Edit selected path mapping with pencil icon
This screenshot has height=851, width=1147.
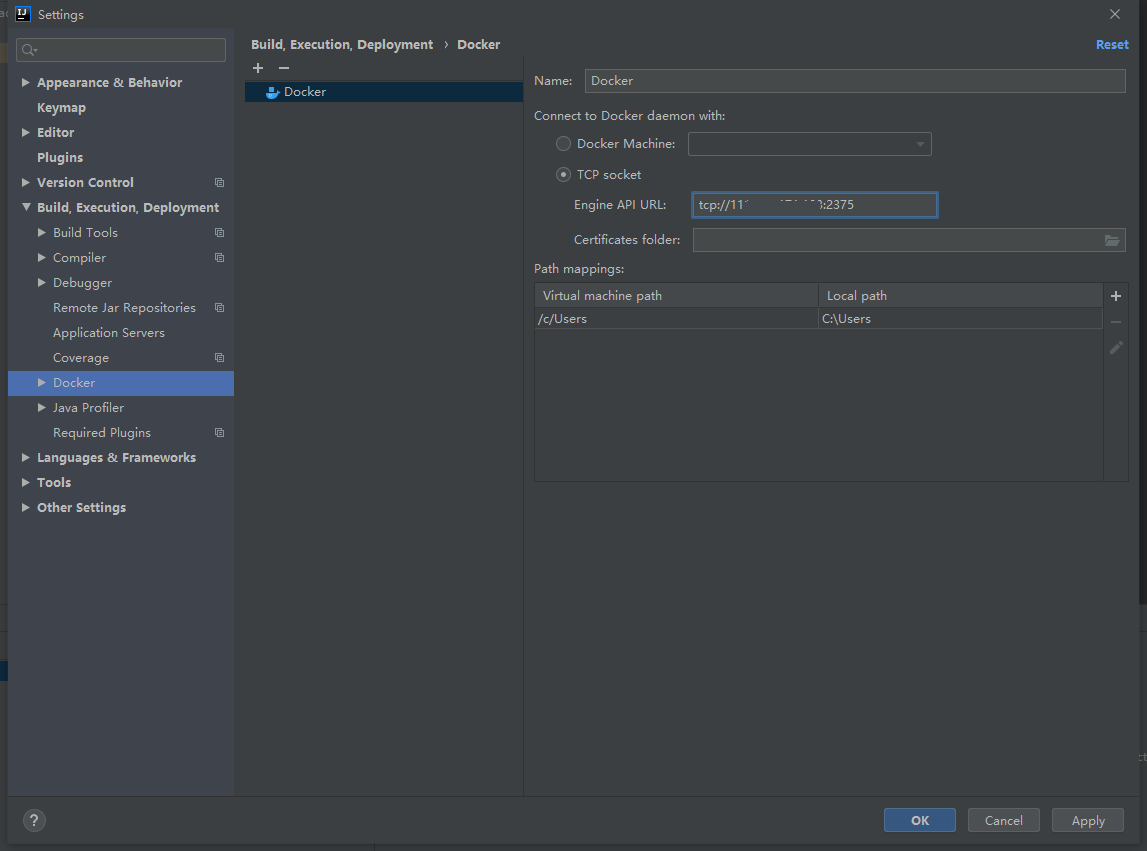click(1115, 347)
